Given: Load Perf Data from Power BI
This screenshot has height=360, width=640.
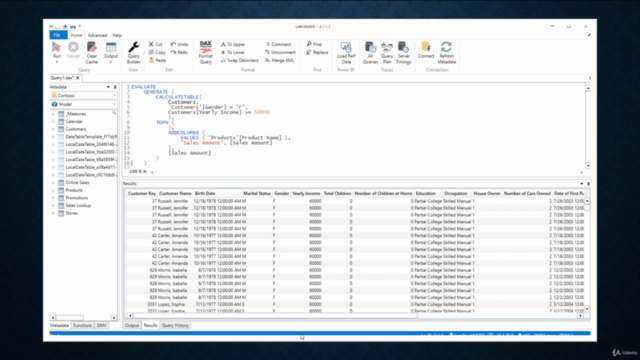Looking at the screenshot, I should tap(346, 53).
